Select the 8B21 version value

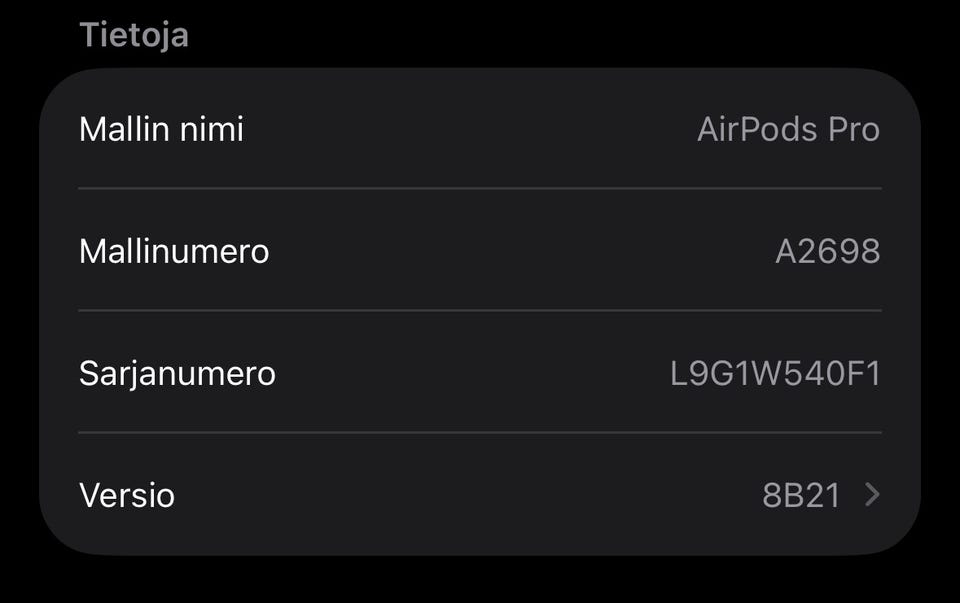pyautogui.click(x=801, y=495)
